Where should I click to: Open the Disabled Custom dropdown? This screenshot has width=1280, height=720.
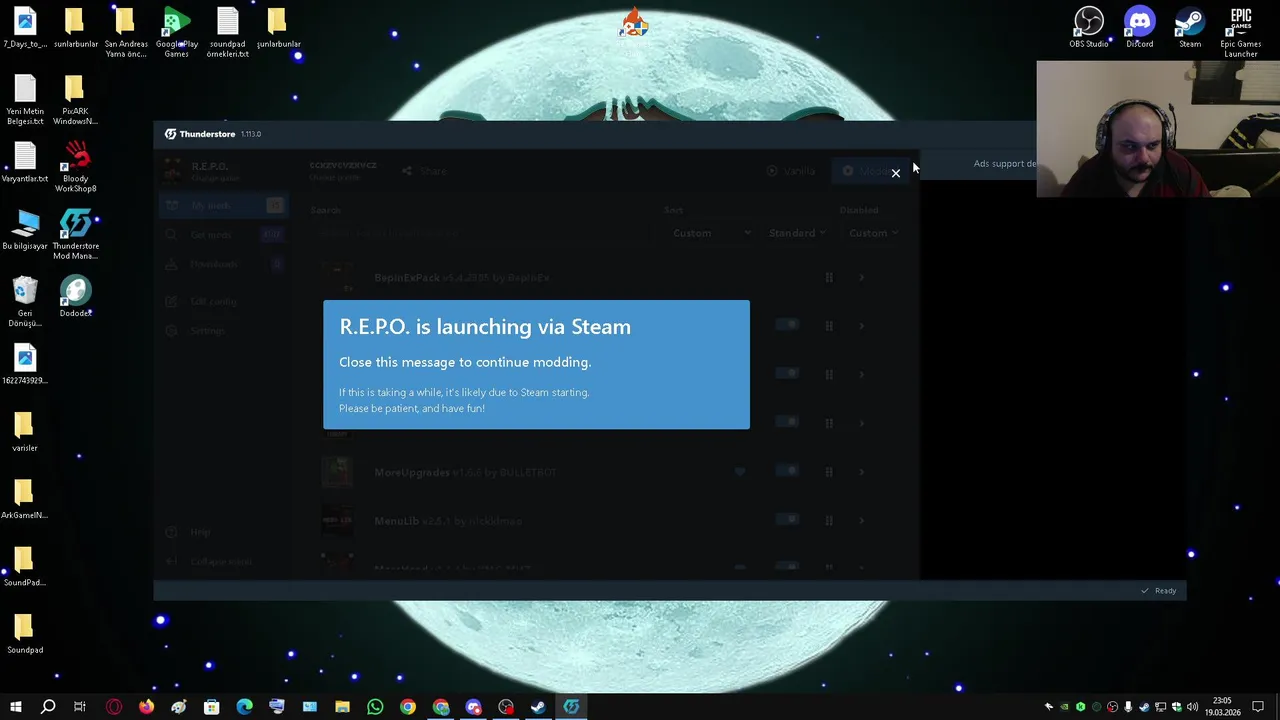point(873,233)
